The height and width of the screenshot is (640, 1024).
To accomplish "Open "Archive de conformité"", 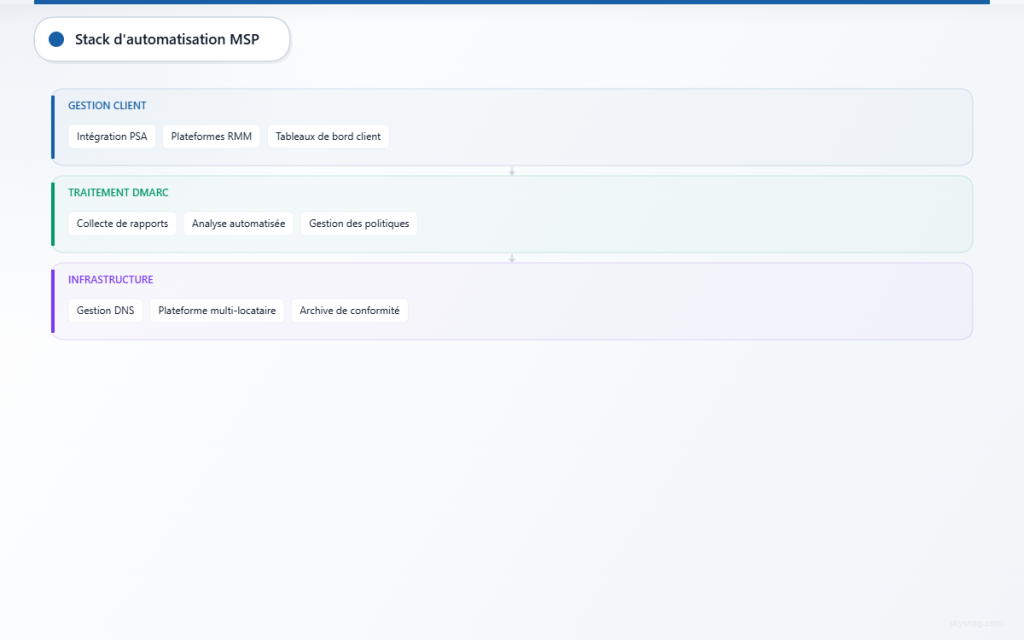I will pos(349,310).
